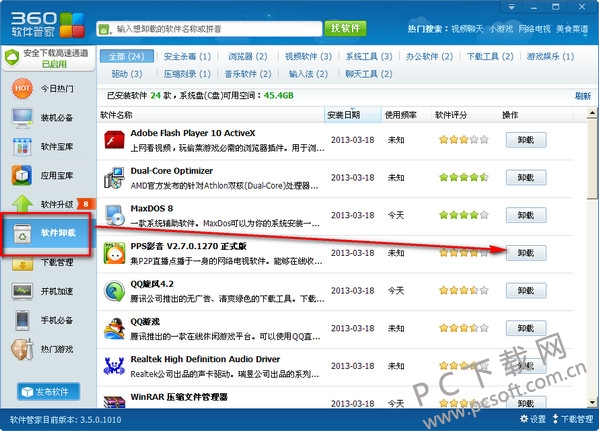599x431 pixels.
Task: Open 开机加速 monitor icon
Action: click(22, 291)
